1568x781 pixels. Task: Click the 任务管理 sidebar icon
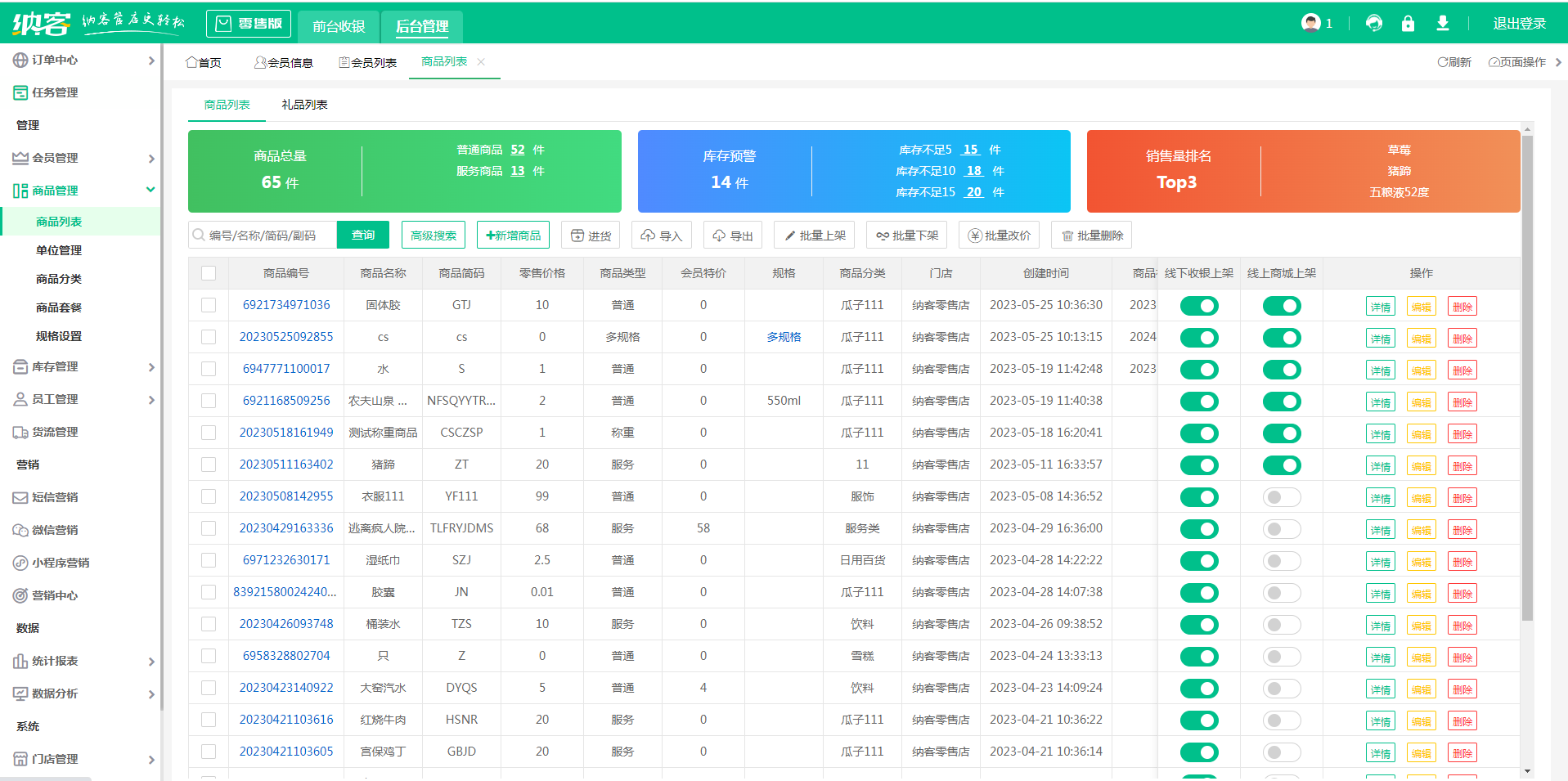coord(20,92)
